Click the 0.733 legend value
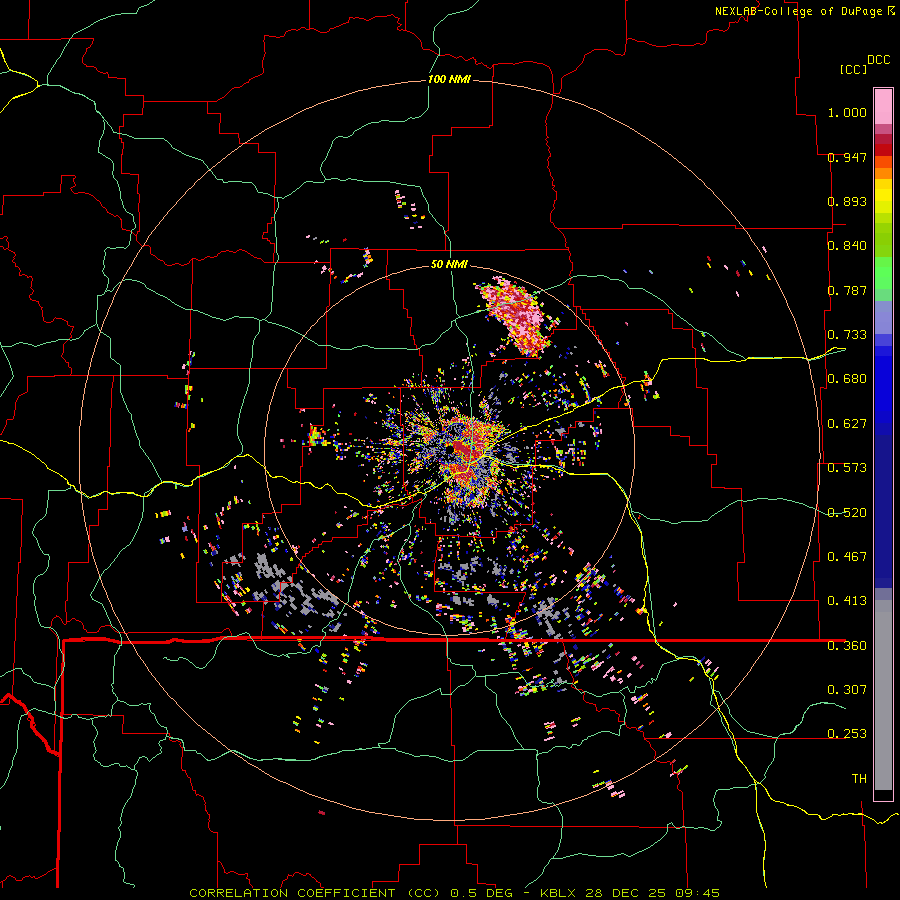The image size is (900, 900). pos(847,335)
